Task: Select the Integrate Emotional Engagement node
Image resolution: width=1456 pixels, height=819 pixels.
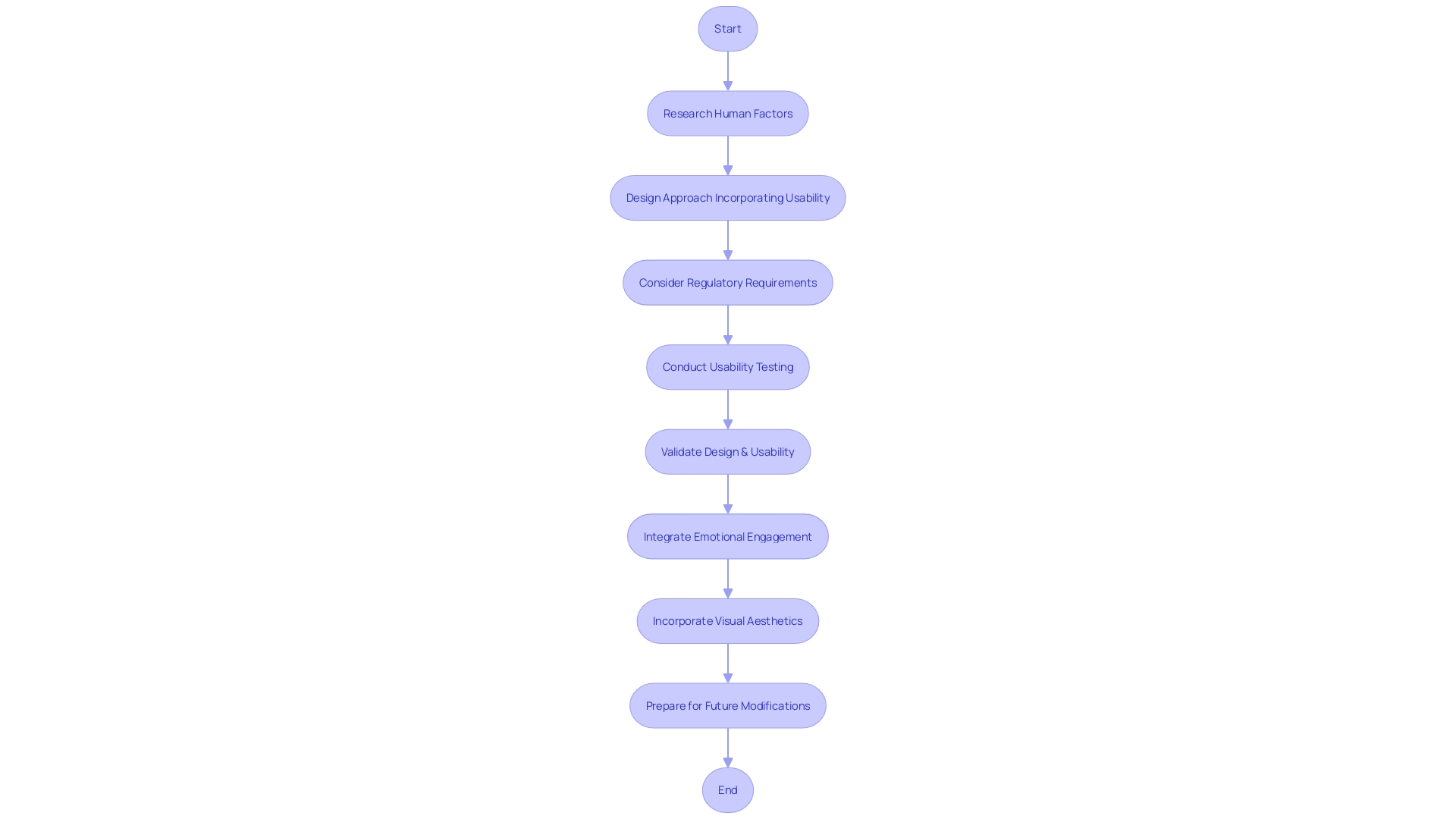Action: [727, 535]
